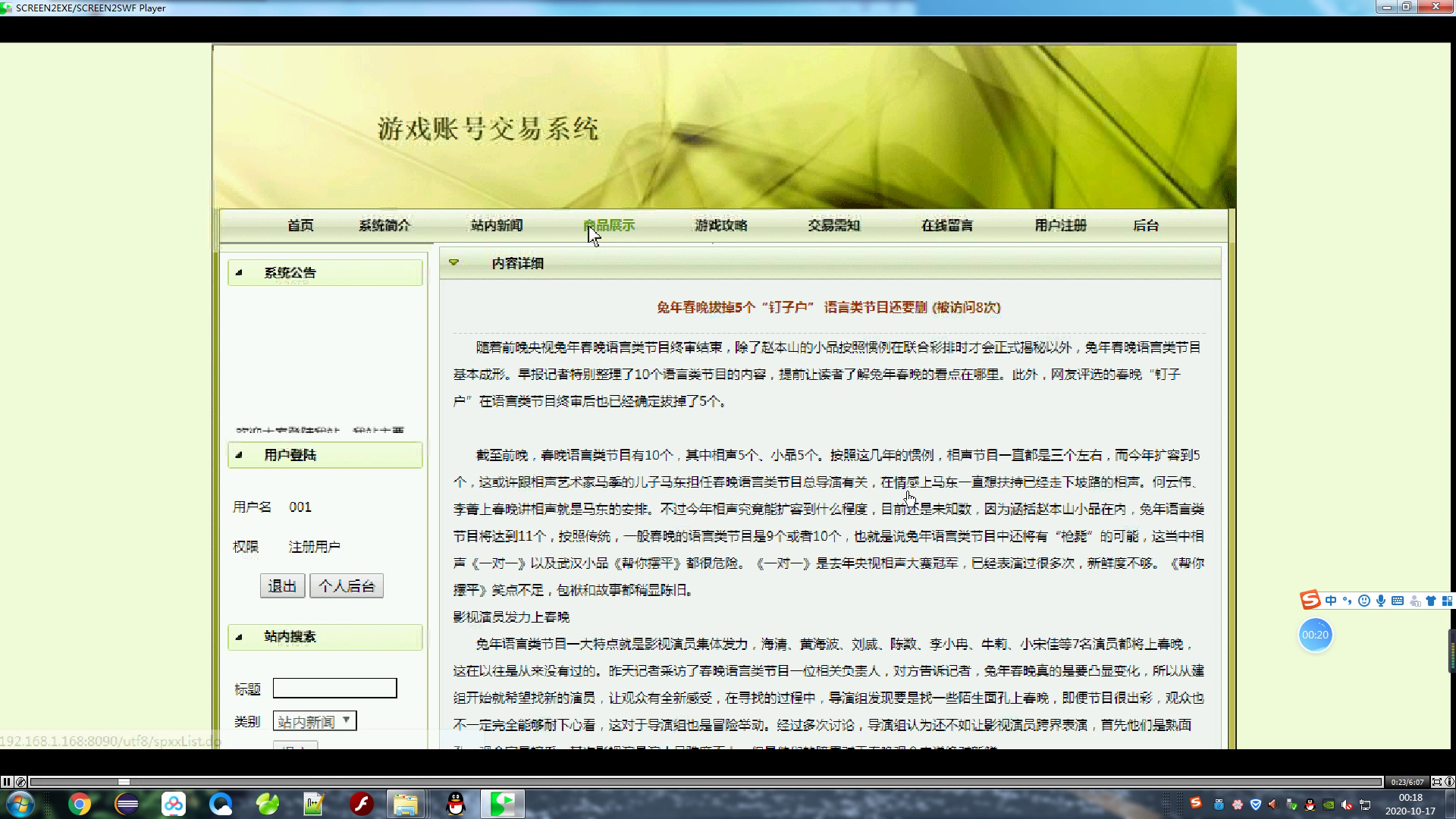Click the muted volume tray icon
Screen dimensions: 1456x819
pyautogui.click(x=1347, y=805)
